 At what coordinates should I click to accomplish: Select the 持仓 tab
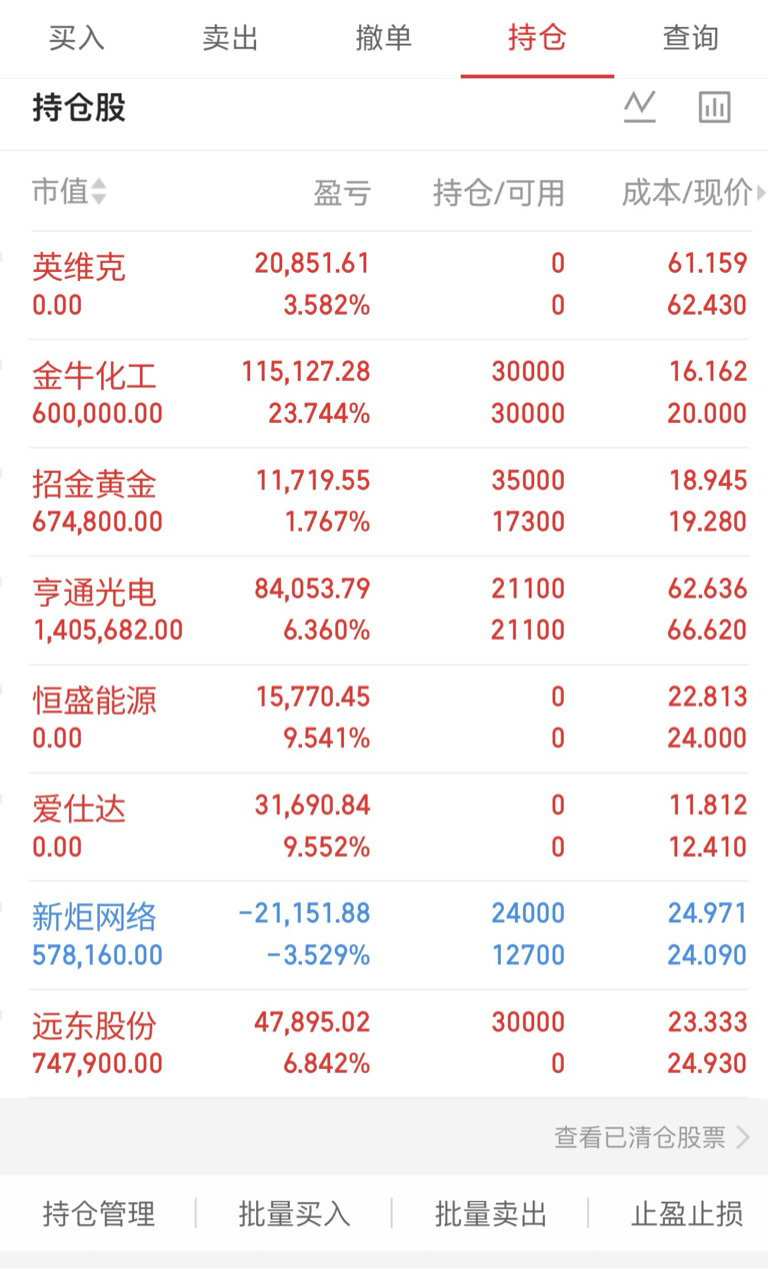[537, 39]
